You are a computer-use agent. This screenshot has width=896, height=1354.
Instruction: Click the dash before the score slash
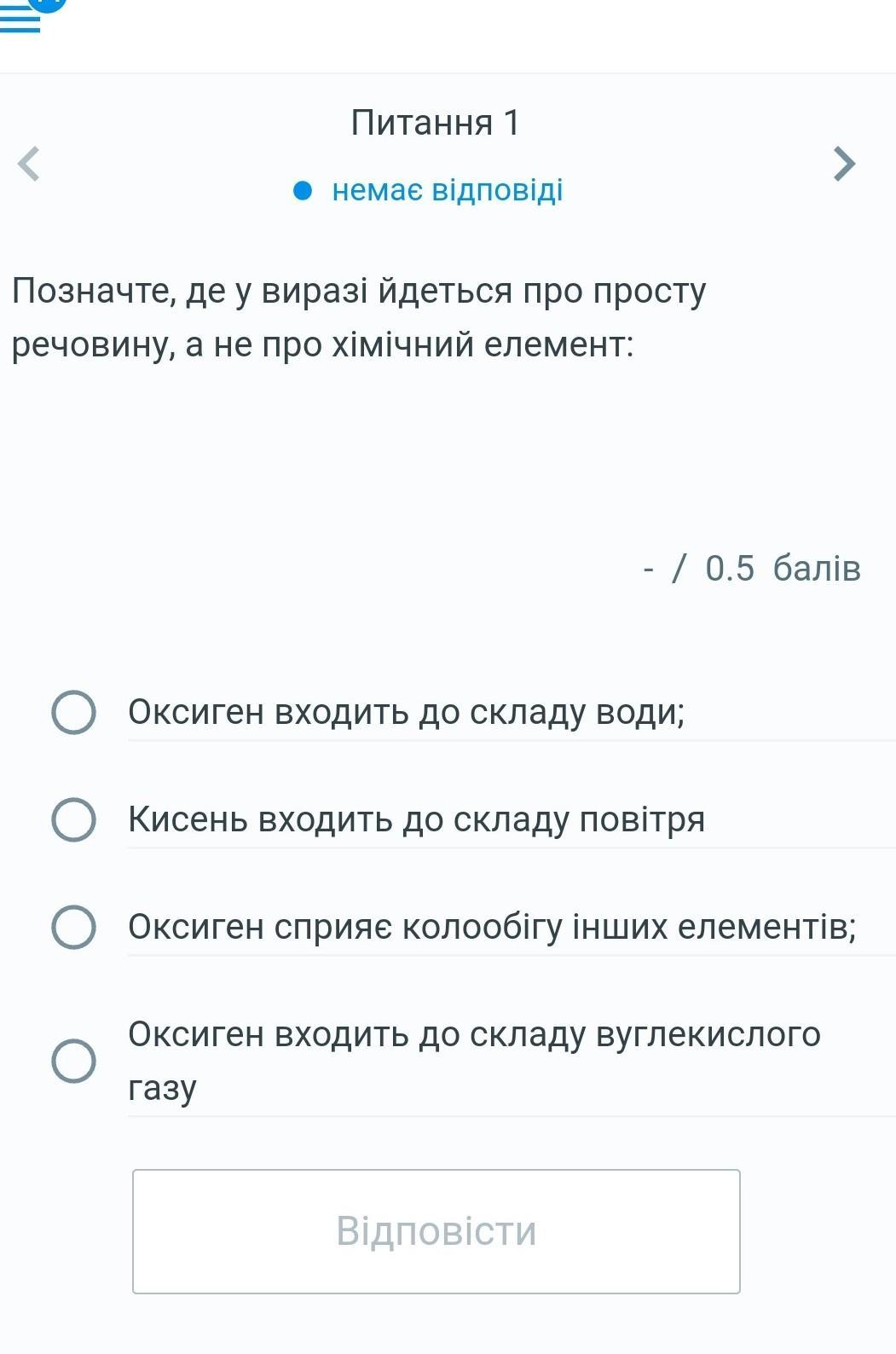point(650,569)
